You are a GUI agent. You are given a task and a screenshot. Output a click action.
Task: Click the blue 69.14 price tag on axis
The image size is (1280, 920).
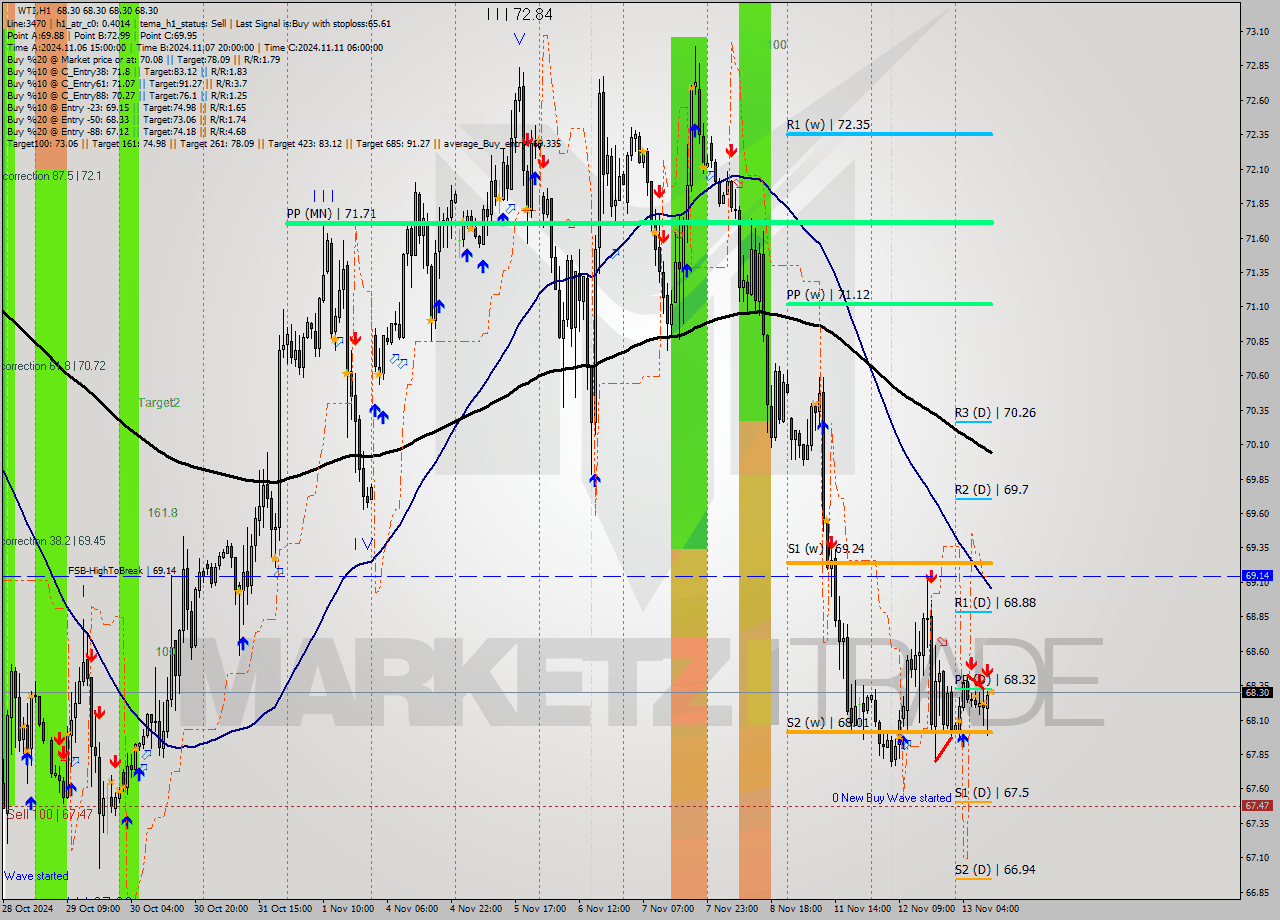[1257, 576]
